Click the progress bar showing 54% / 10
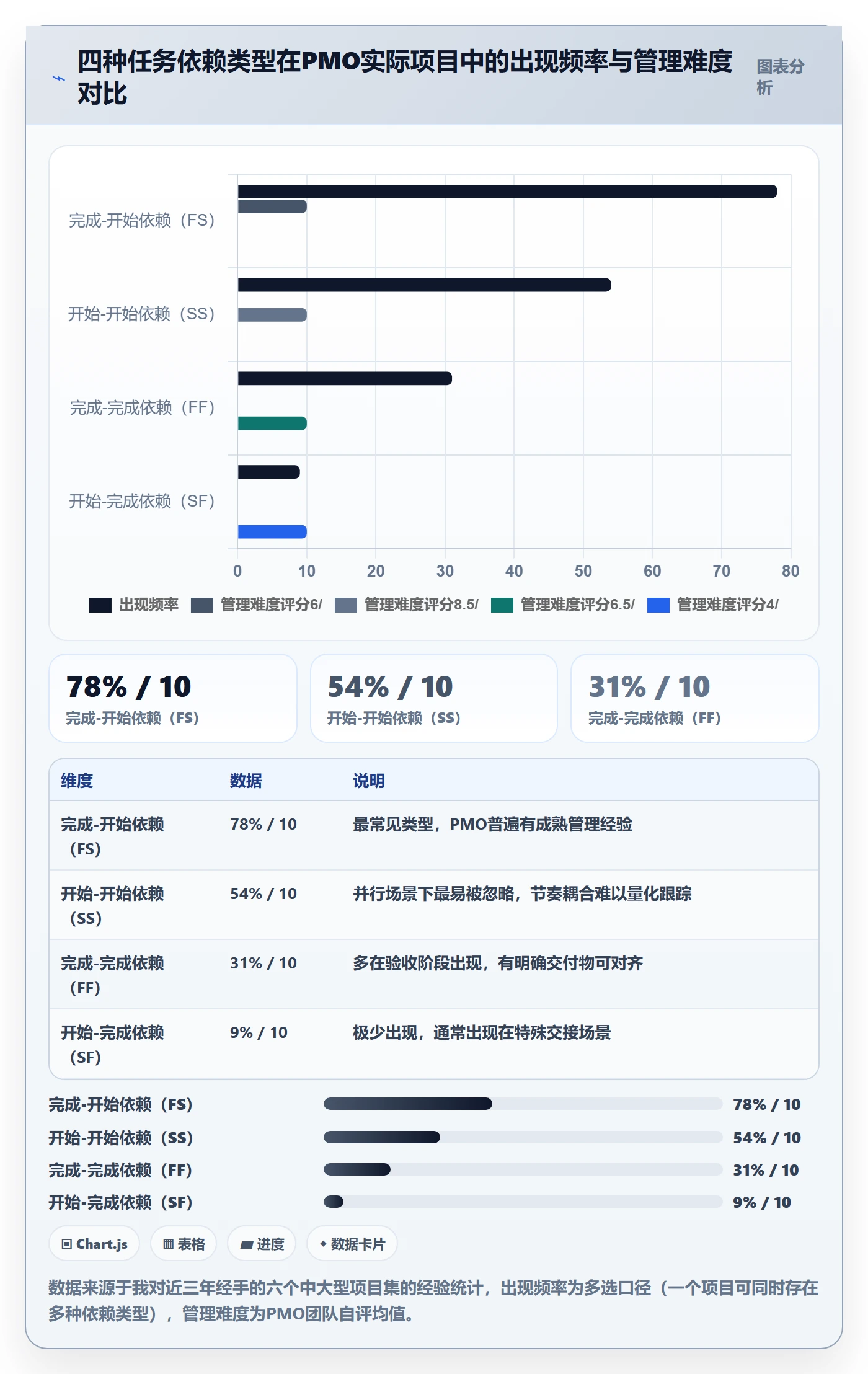 (523, 1137)
